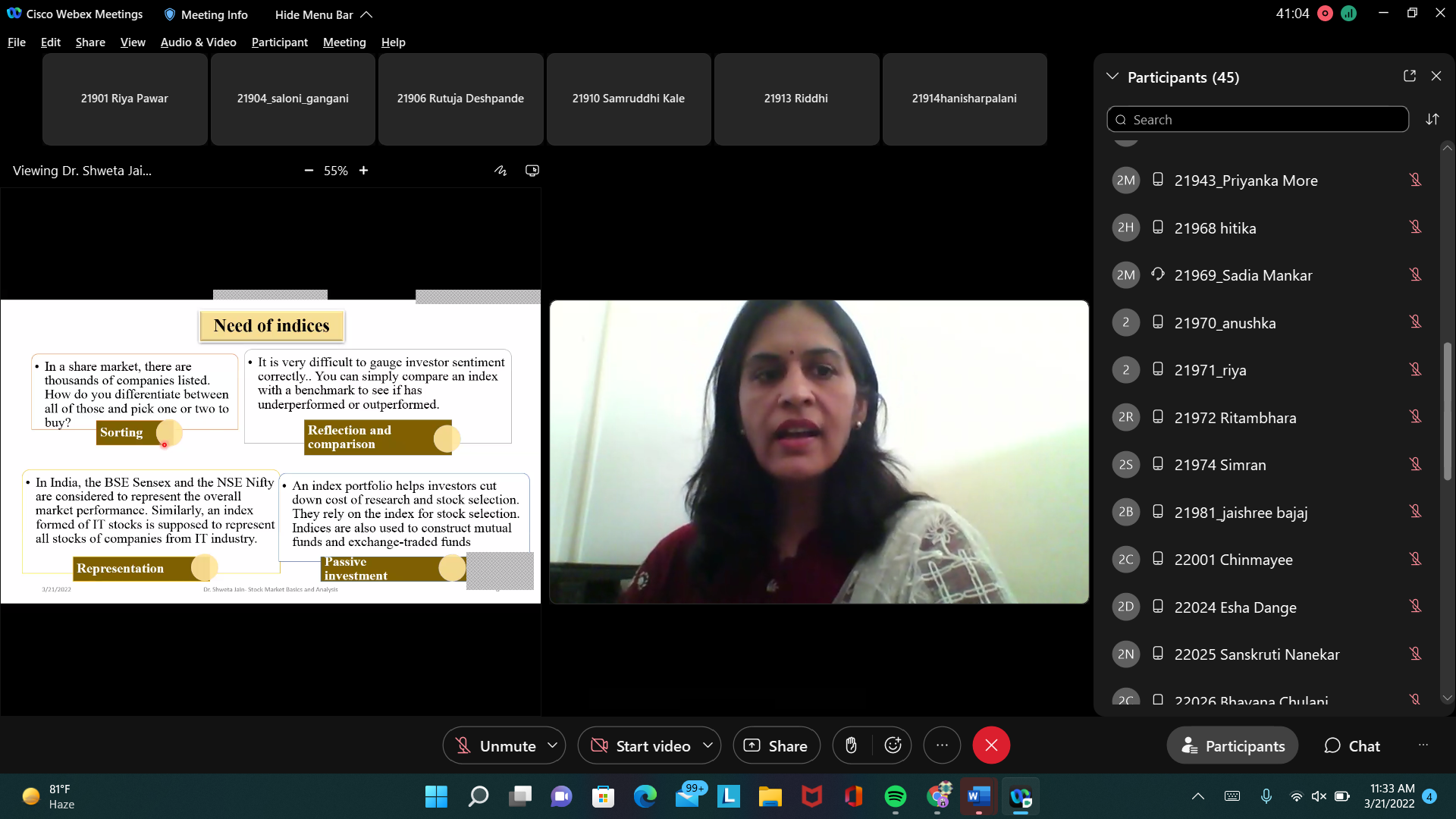The image size is (1456, 819).
Task: Open the Start video options dropdown
Action: (x=708, y=745)
